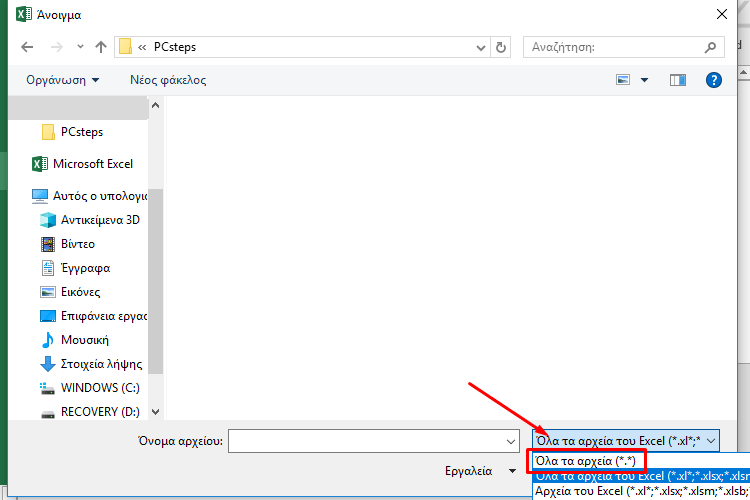Create folder with Νέος φάκελος
This screenshot has width=750, height=500.
(x=168, y=80)
